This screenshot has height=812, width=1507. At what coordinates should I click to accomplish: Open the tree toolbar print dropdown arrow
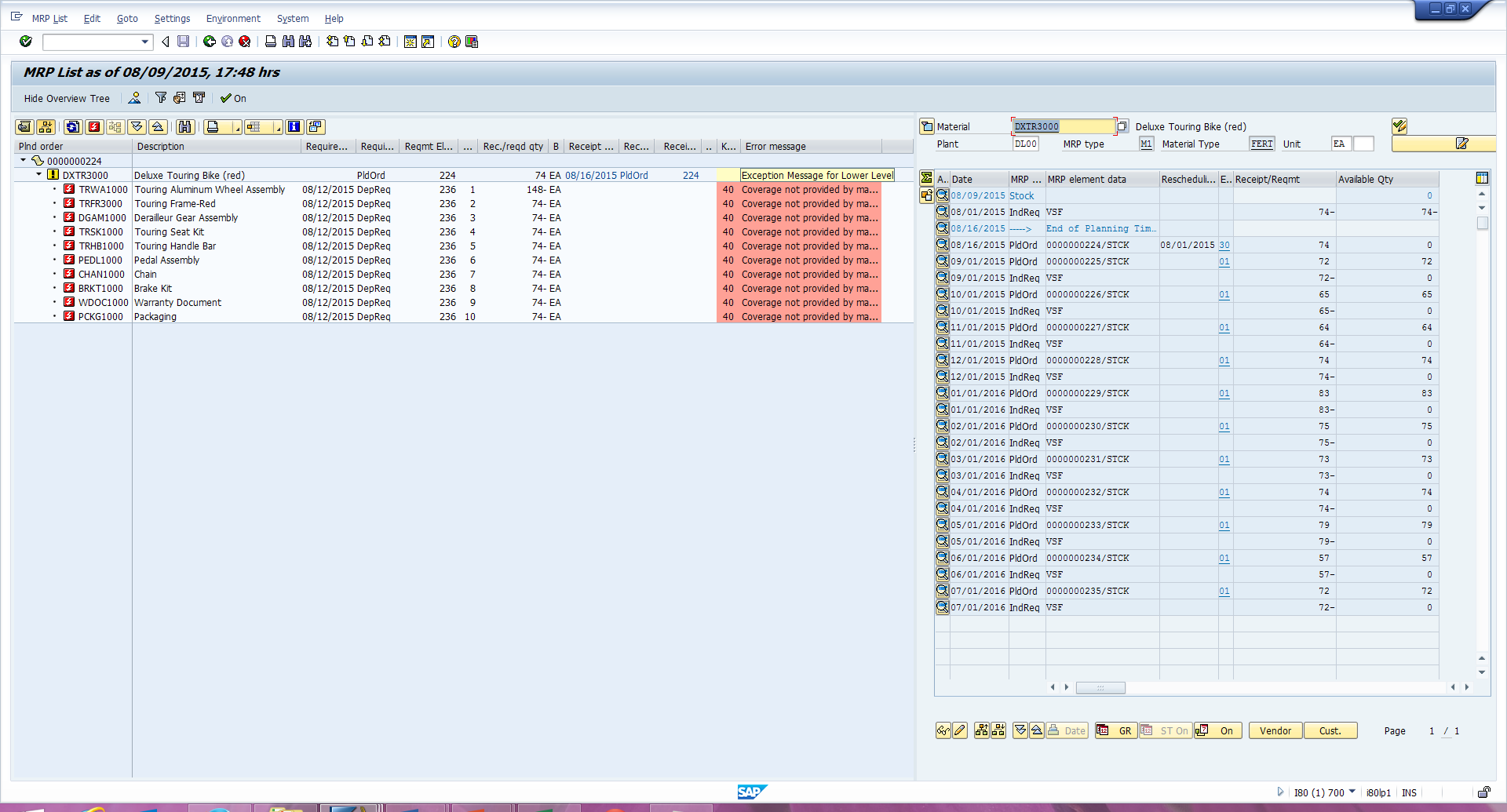coord(237,129)
